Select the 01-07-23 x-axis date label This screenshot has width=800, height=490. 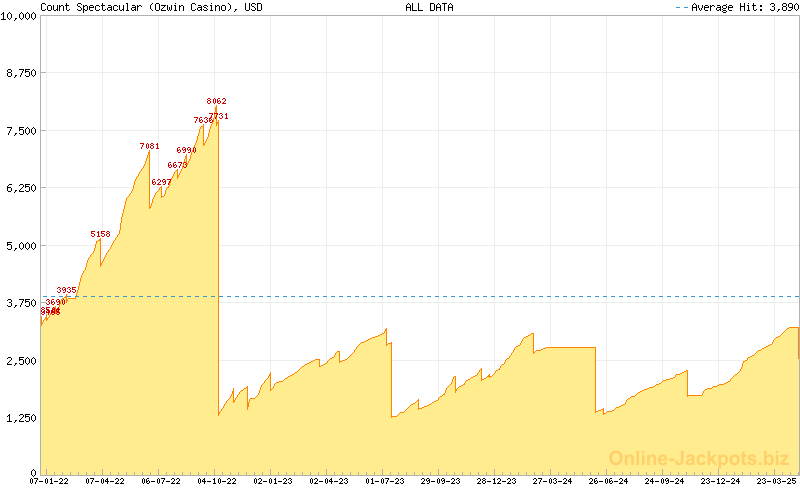(x=385, y=481)
